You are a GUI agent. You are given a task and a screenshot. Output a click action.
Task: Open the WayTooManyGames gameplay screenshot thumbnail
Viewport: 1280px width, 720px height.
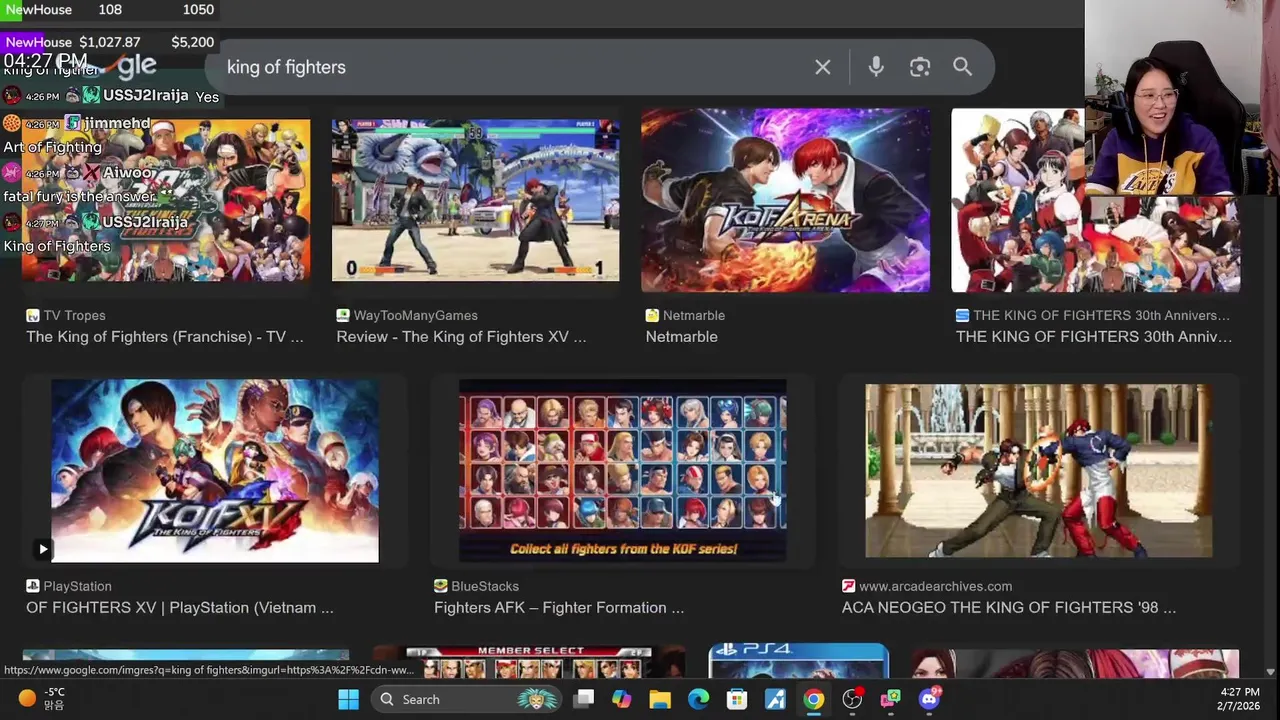pos(475,200)
